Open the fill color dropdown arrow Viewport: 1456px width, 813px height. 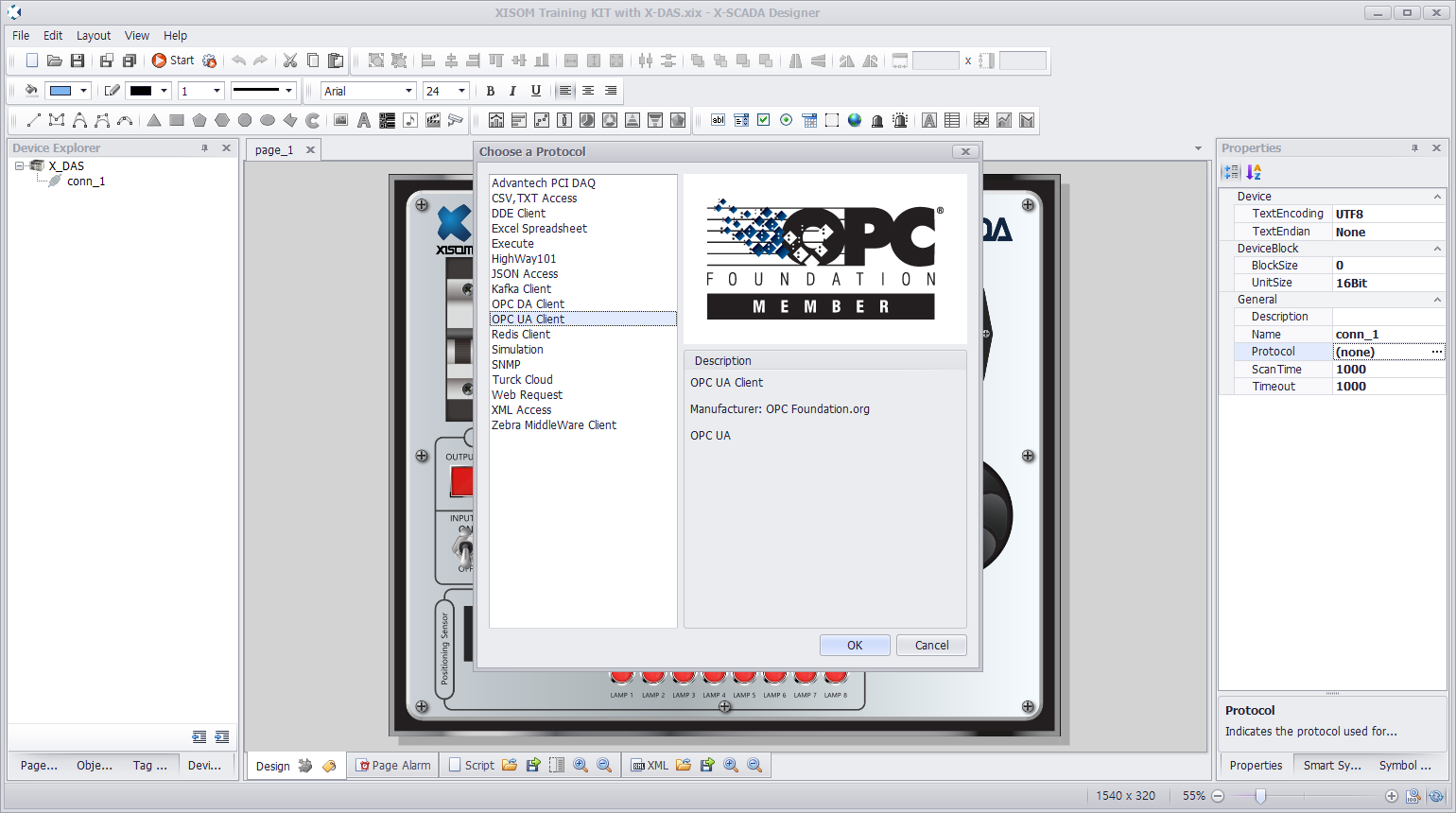(83, 91)
